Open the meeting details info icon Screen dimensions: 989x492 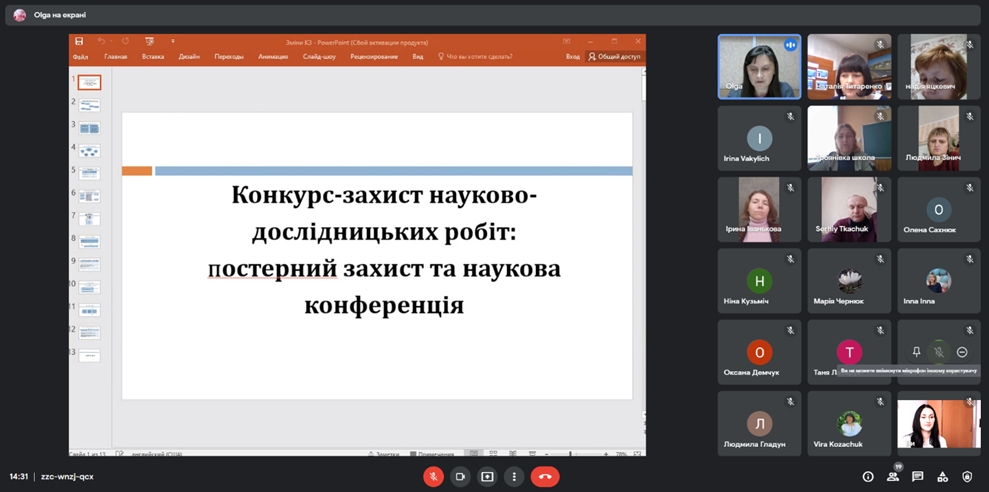click(x=868, y=477)
